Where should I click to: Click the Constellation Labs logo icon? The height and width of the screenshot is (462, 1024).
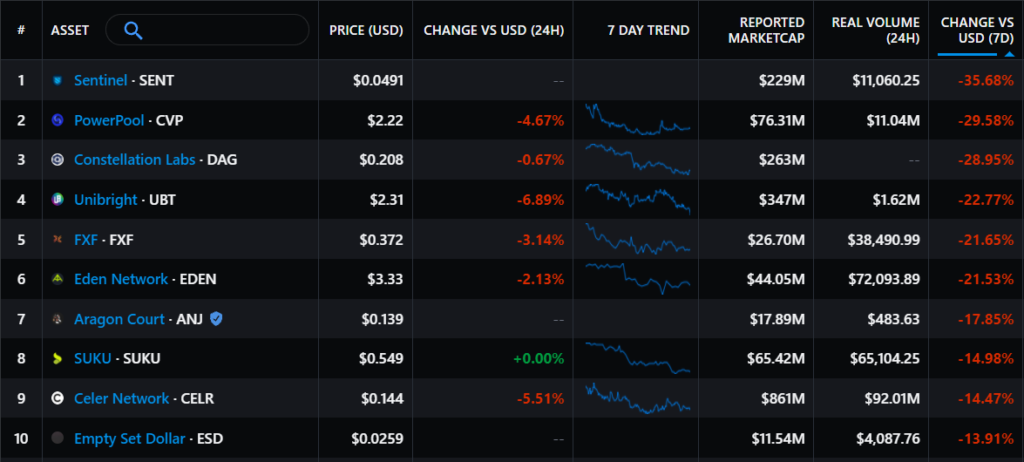point(58,160)
